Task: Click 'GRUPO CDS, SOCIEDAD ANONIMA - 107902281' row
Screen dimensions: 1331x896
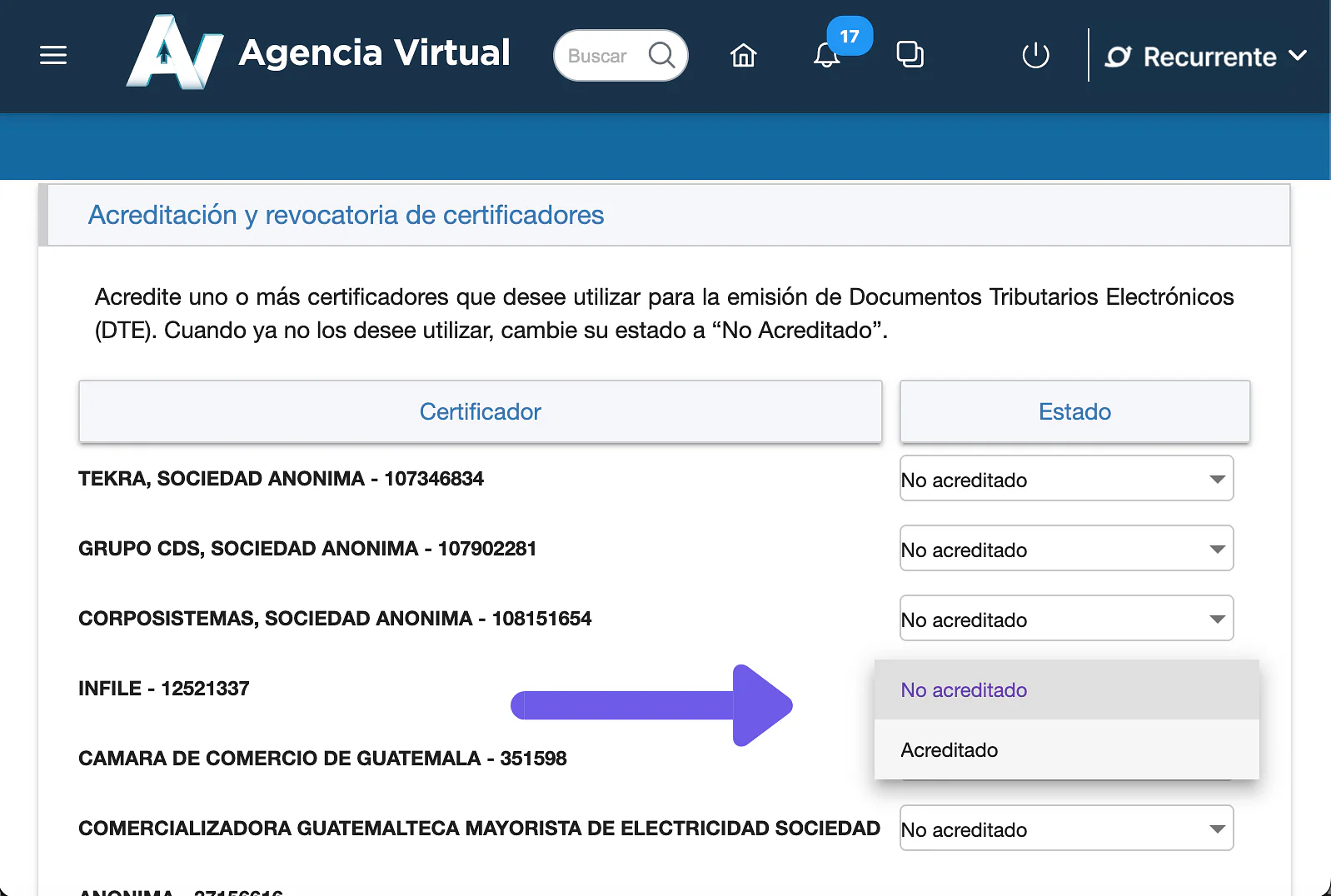Action: [307, 549]
